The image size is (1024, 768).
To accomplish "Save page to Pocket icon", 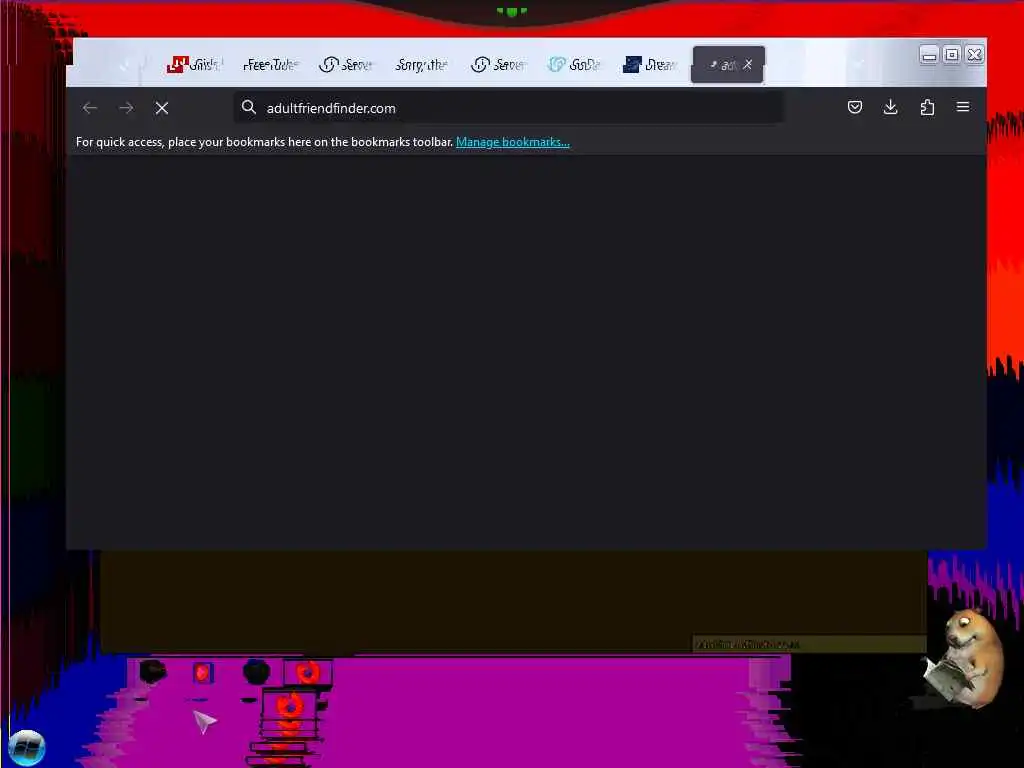I will pos(854,107).
